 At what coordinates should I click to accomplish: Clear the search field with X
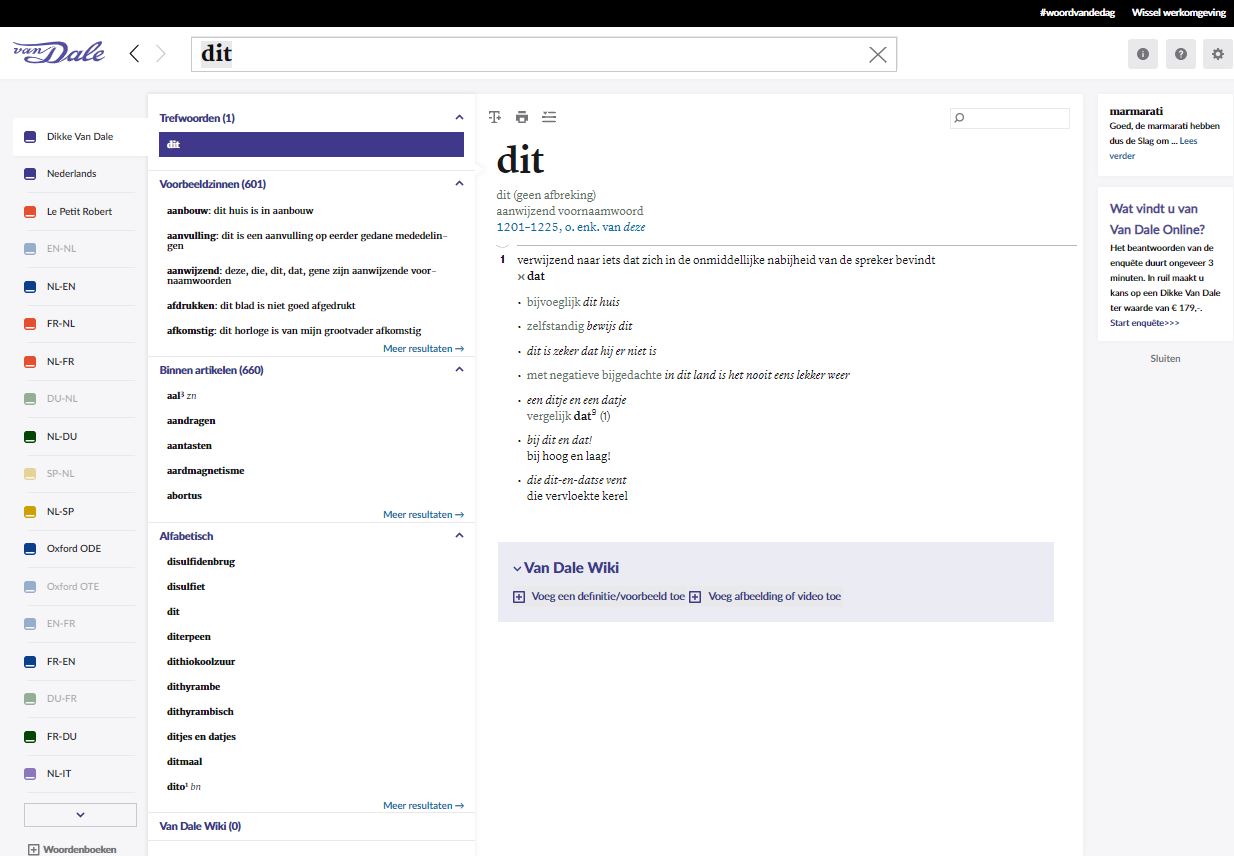tap(877, 55)
